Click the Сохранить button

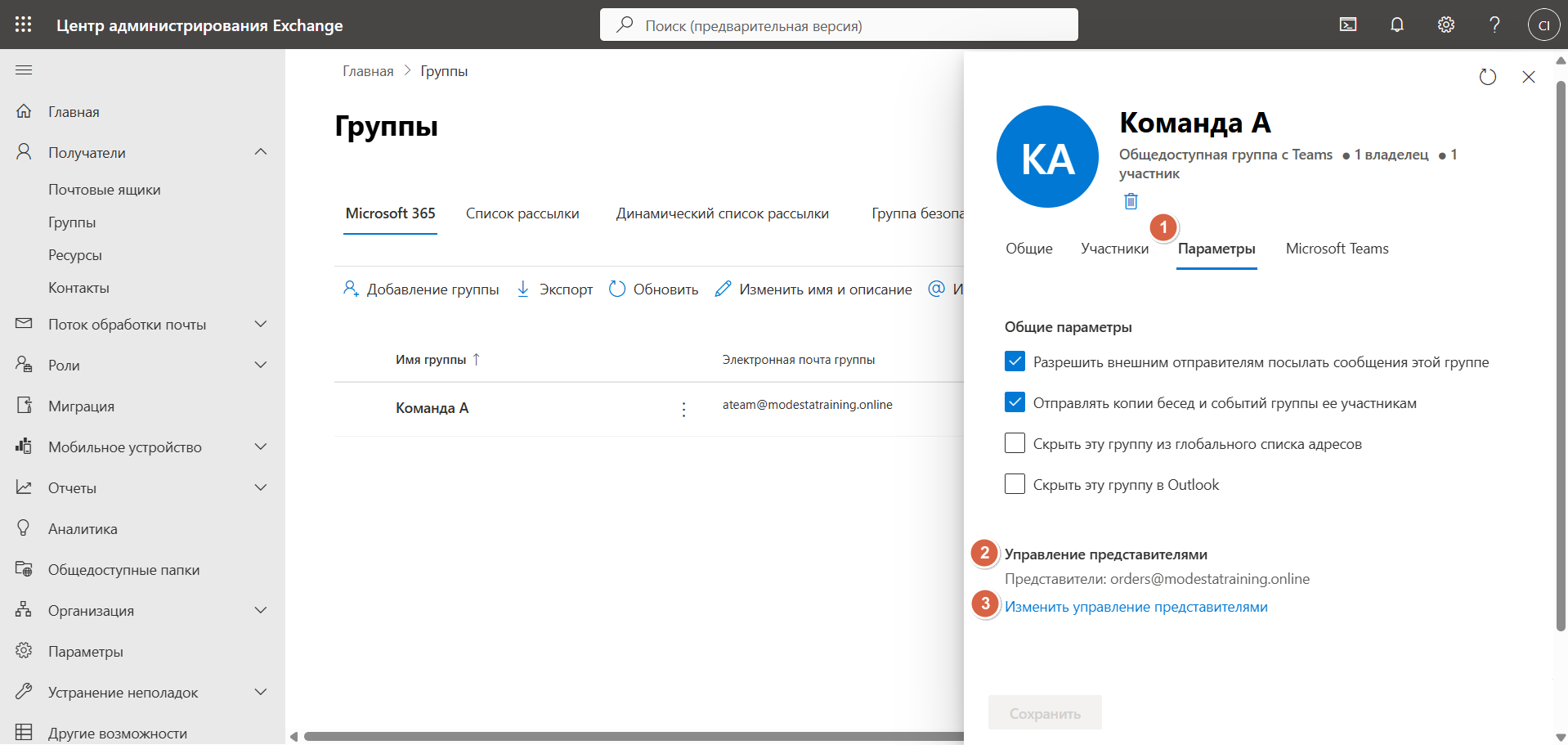pyautogui.click(x=1045, y=713)
